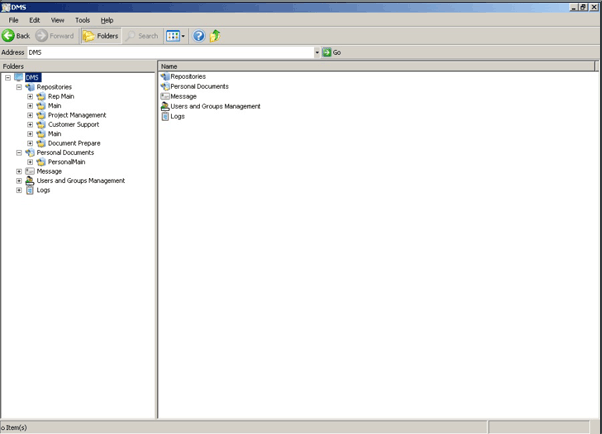
Task: Expand the Message tree node
Action: point(19,171)
